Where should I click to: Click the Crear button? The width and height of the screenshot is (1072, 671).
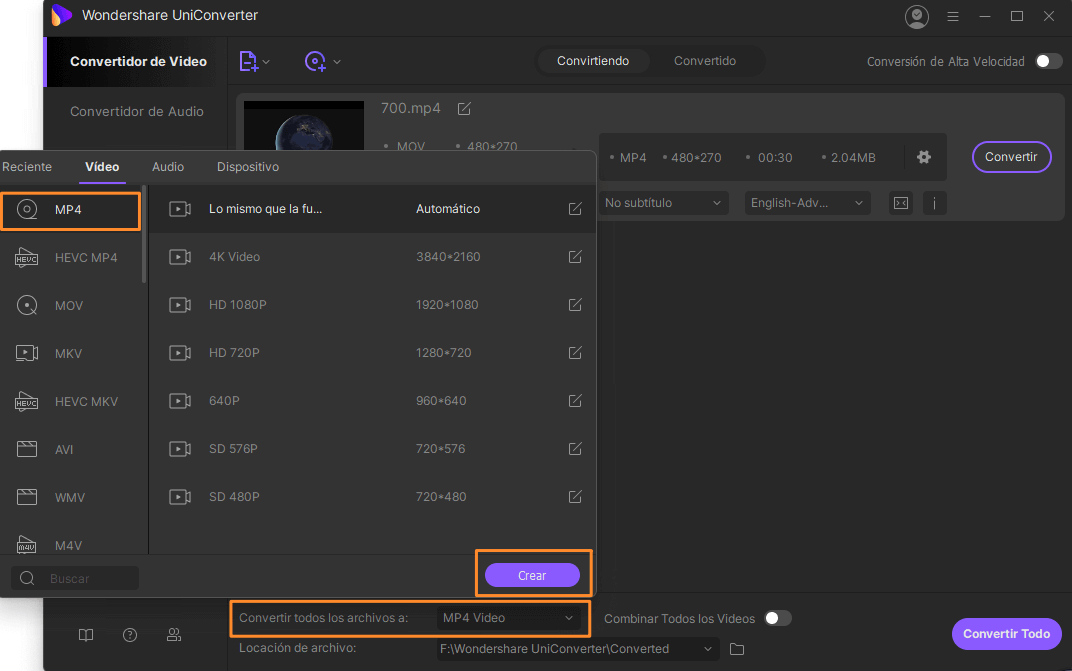pyautogui.click(x=532, y=575)
